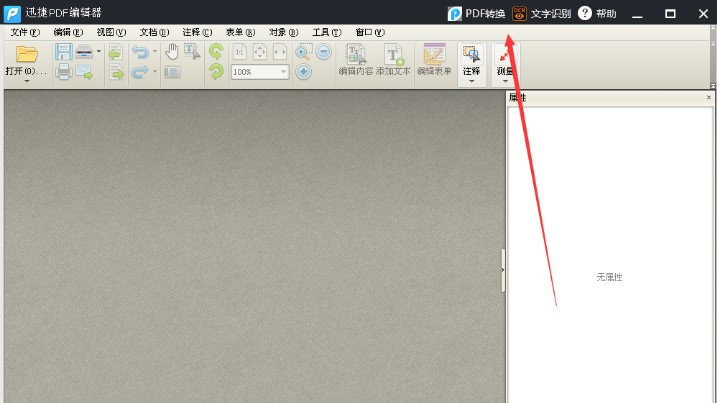This screenshot has width=717, height=403.
Task: Select the text selection tool
Action: point(192,51)
